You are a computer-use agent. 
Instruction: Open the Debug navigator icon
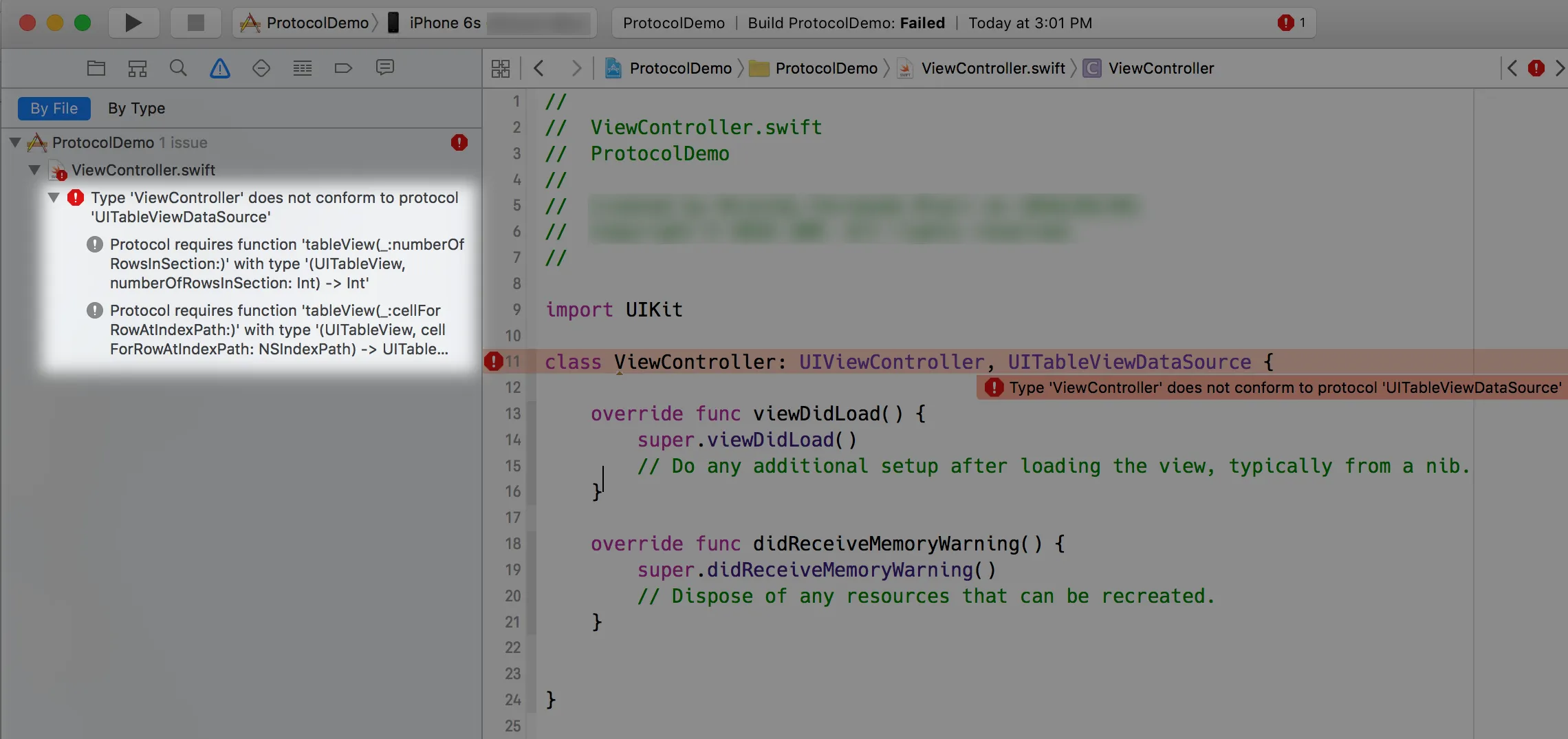303,68
